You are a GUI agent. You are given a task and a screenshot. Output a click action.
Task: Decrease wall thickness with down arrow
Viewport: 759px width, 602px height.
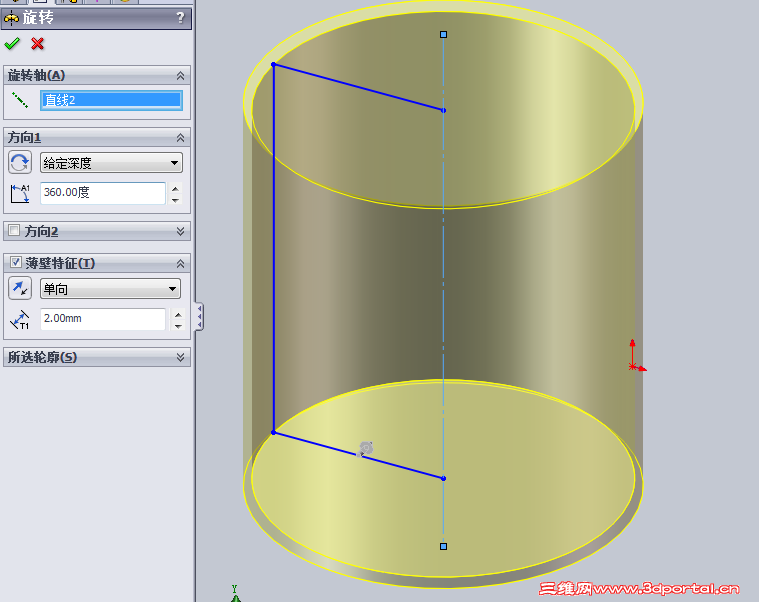178,326
